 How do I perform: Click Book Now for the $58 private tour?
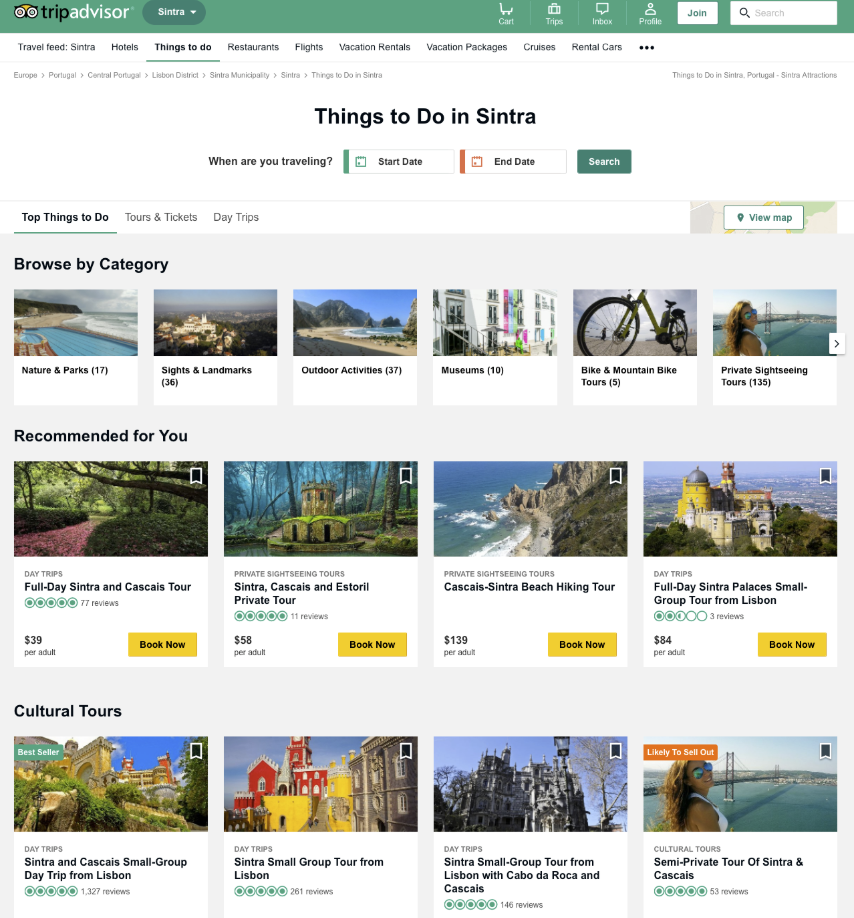point(372,645)
